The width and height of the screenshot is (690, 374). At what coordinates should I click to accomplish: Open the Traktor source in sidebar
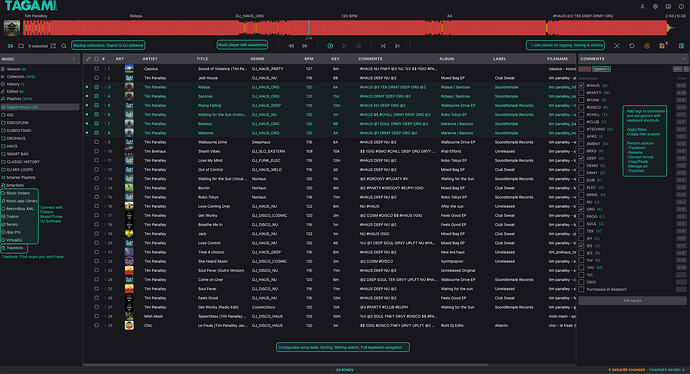pos(12,216)
